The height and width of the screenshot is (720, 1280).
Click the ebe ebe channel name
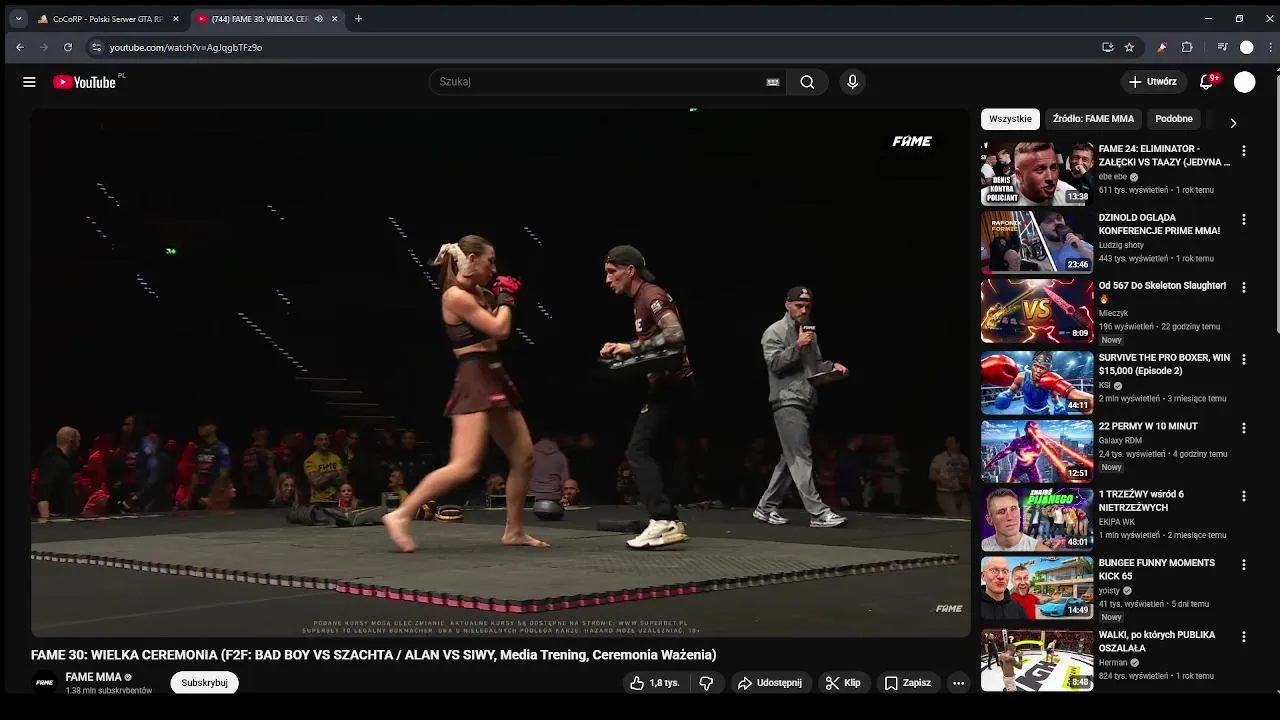coord(1113,177)
